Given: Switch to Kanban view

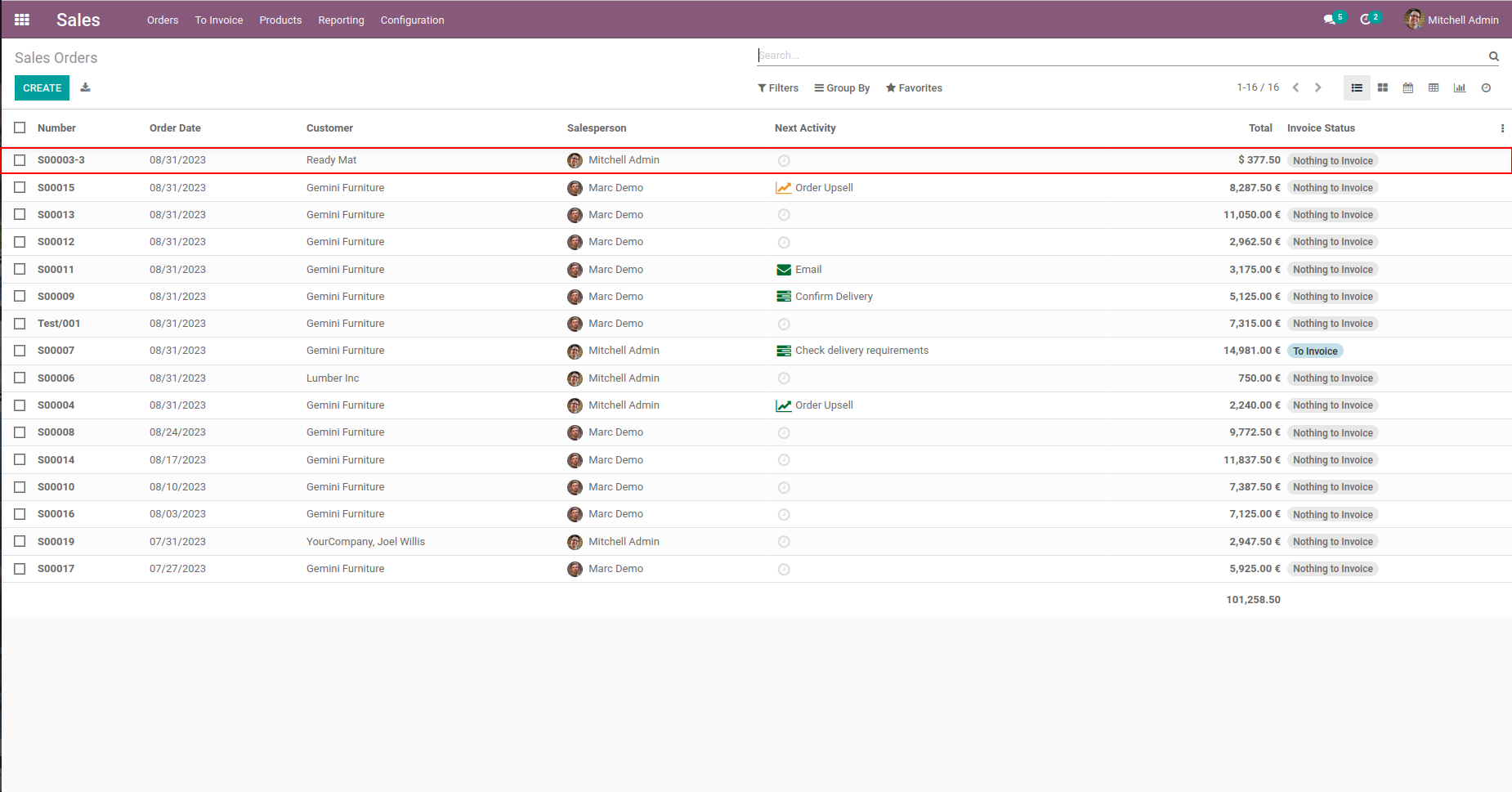Looking at the screenshot, I should coord(1382,87).
